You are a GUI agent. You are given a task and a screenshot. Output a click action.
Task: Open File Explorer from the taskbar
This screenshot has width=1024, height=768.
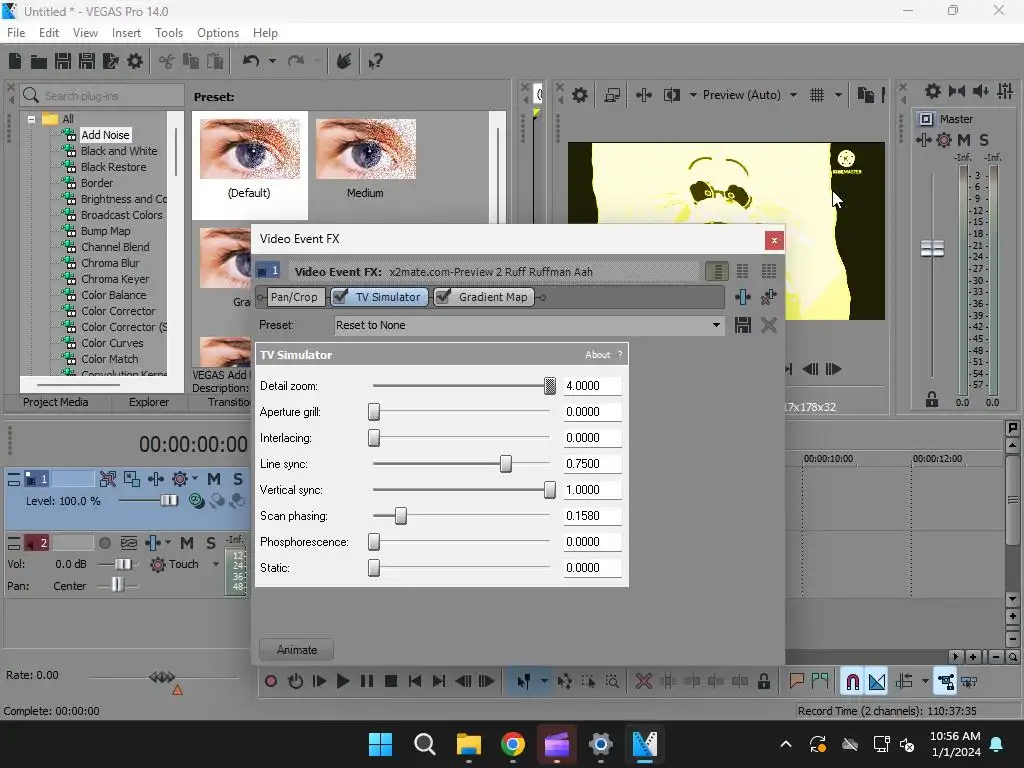click(x=468, y=744)
